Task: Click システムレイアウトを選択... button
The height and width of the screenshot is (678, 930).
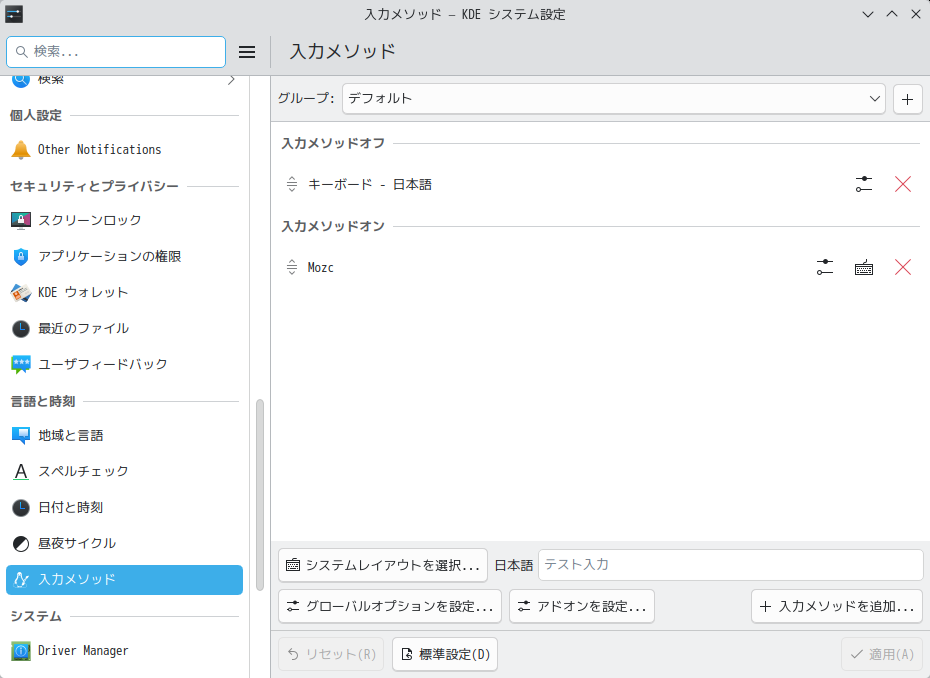Action: click(x=383, y=565)
